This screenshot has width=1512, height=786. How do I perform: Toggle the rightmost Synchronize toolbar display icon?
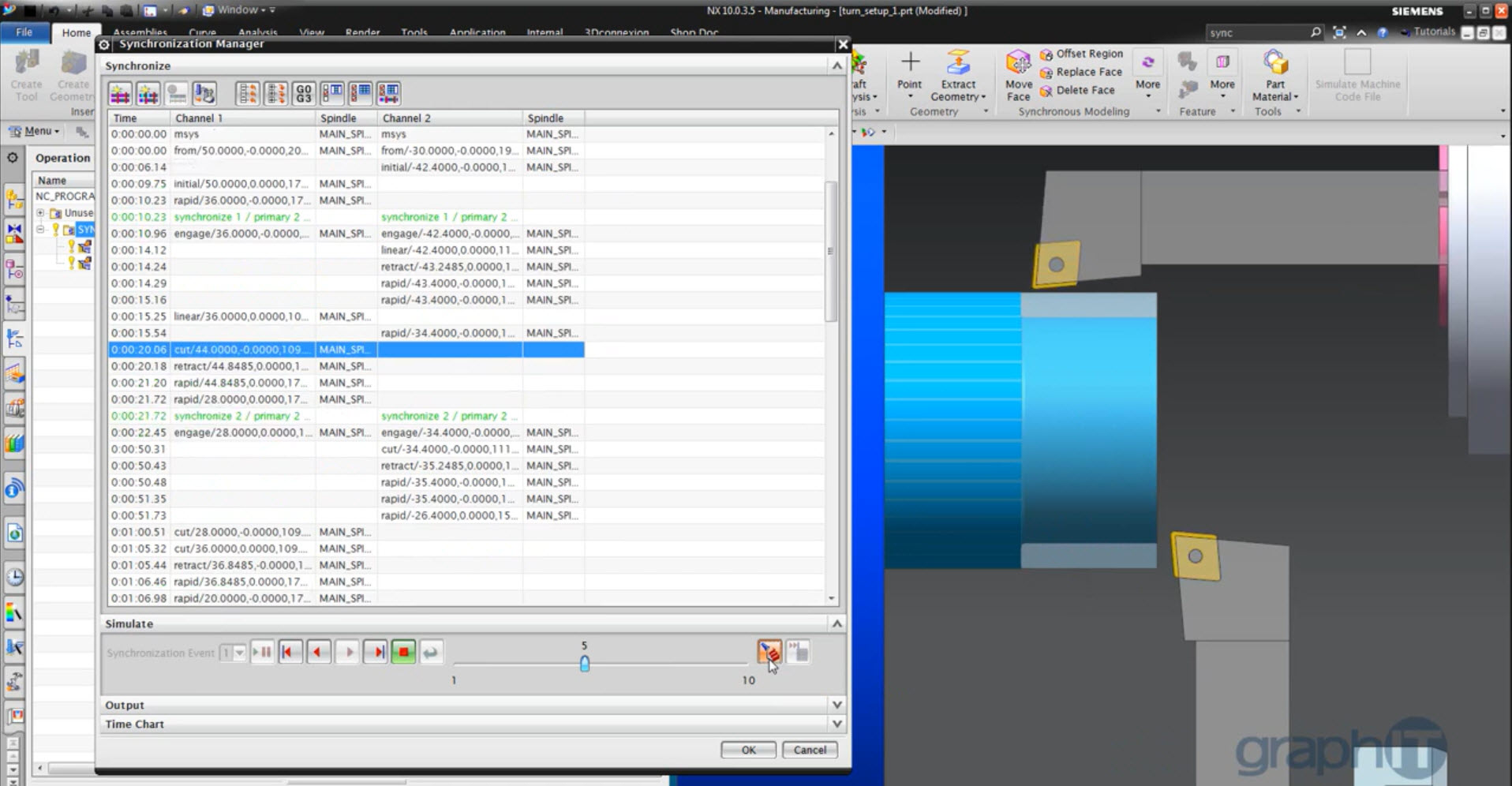pos(388,94)
